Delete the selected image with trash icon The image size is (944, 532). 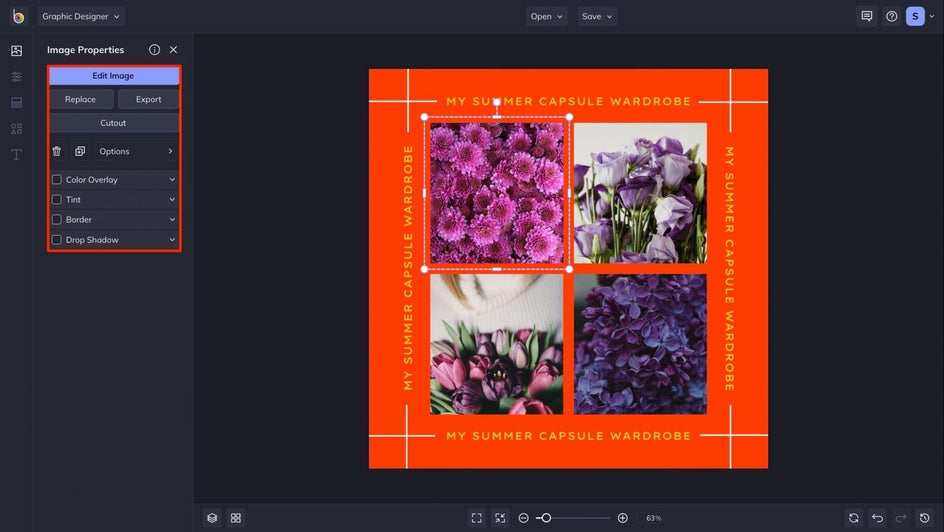[57, 151]
